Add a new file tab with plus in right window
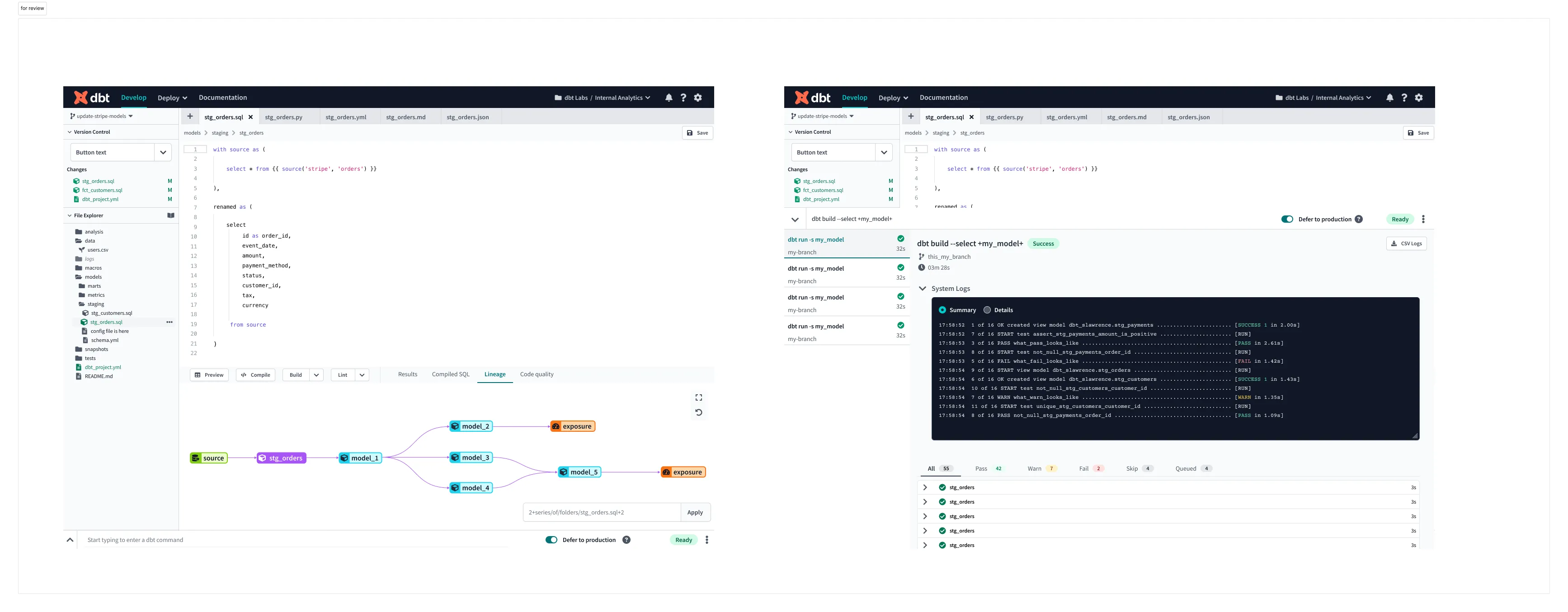The image size is (1568, 612). [911, 116]
